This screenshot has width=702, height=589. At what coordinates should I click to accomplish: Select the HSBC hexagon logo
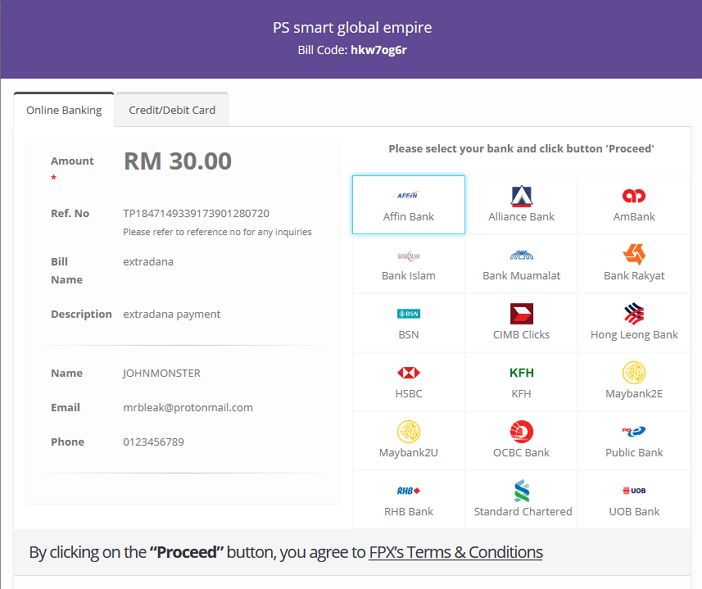coord(408,372)
